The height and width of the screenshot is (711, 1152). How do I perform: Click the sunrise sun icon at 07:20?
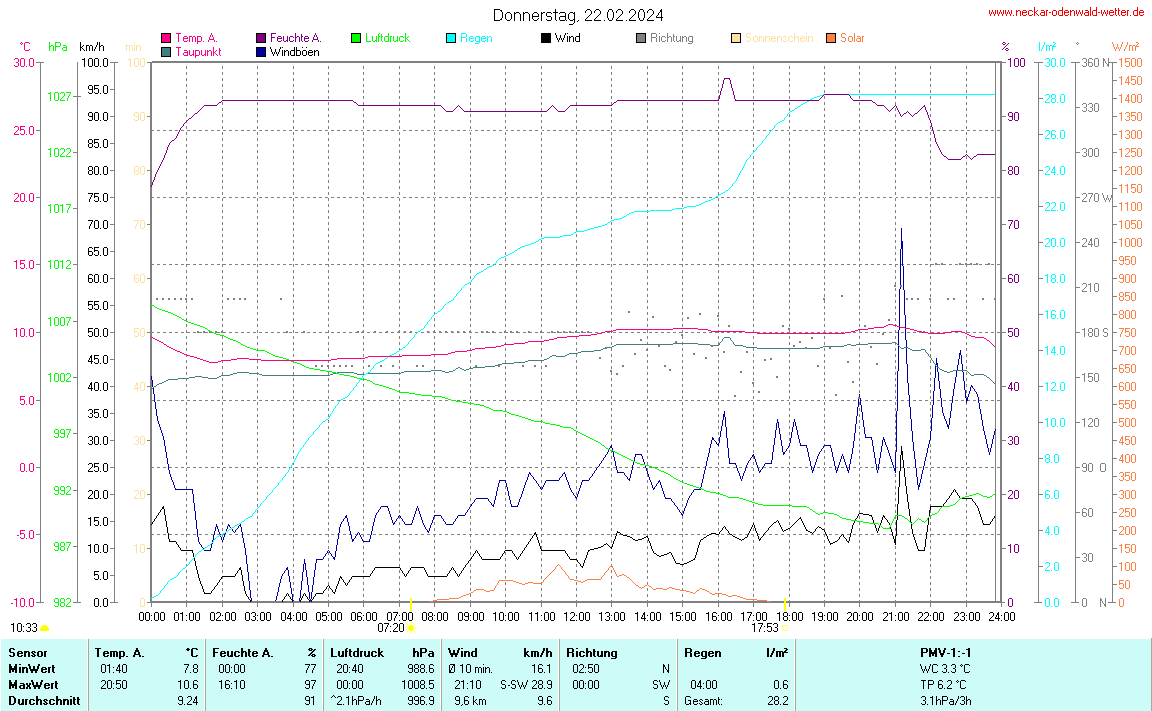pyautogui.click(x=411, y=628)
